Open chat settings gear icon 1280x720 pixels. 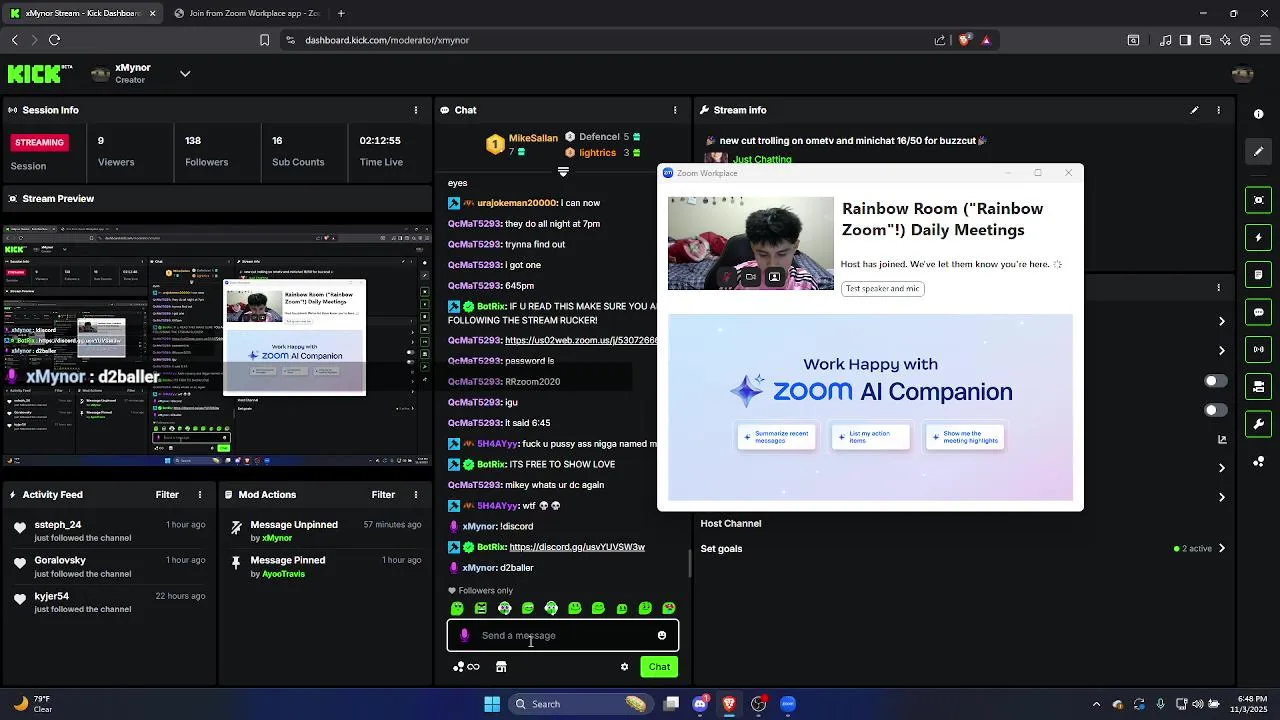coord(624,667)
